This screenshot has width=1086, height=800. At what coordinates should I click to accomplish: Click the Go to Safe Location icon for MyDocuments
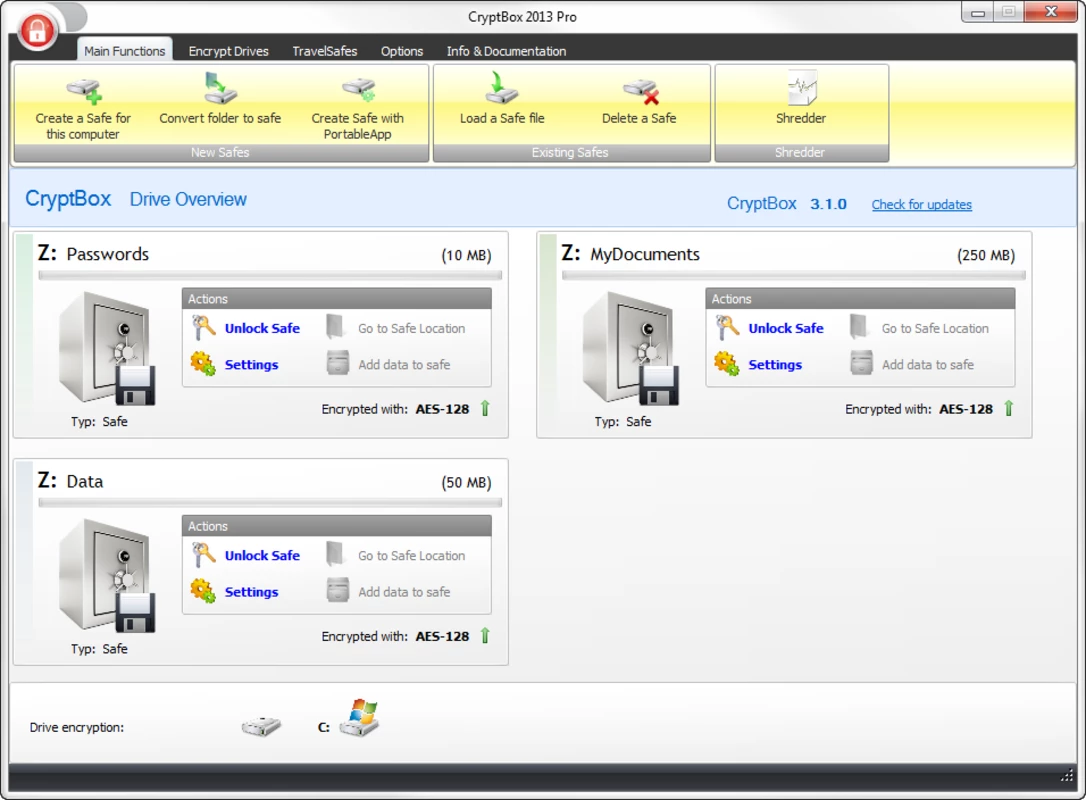click(859, 327)
